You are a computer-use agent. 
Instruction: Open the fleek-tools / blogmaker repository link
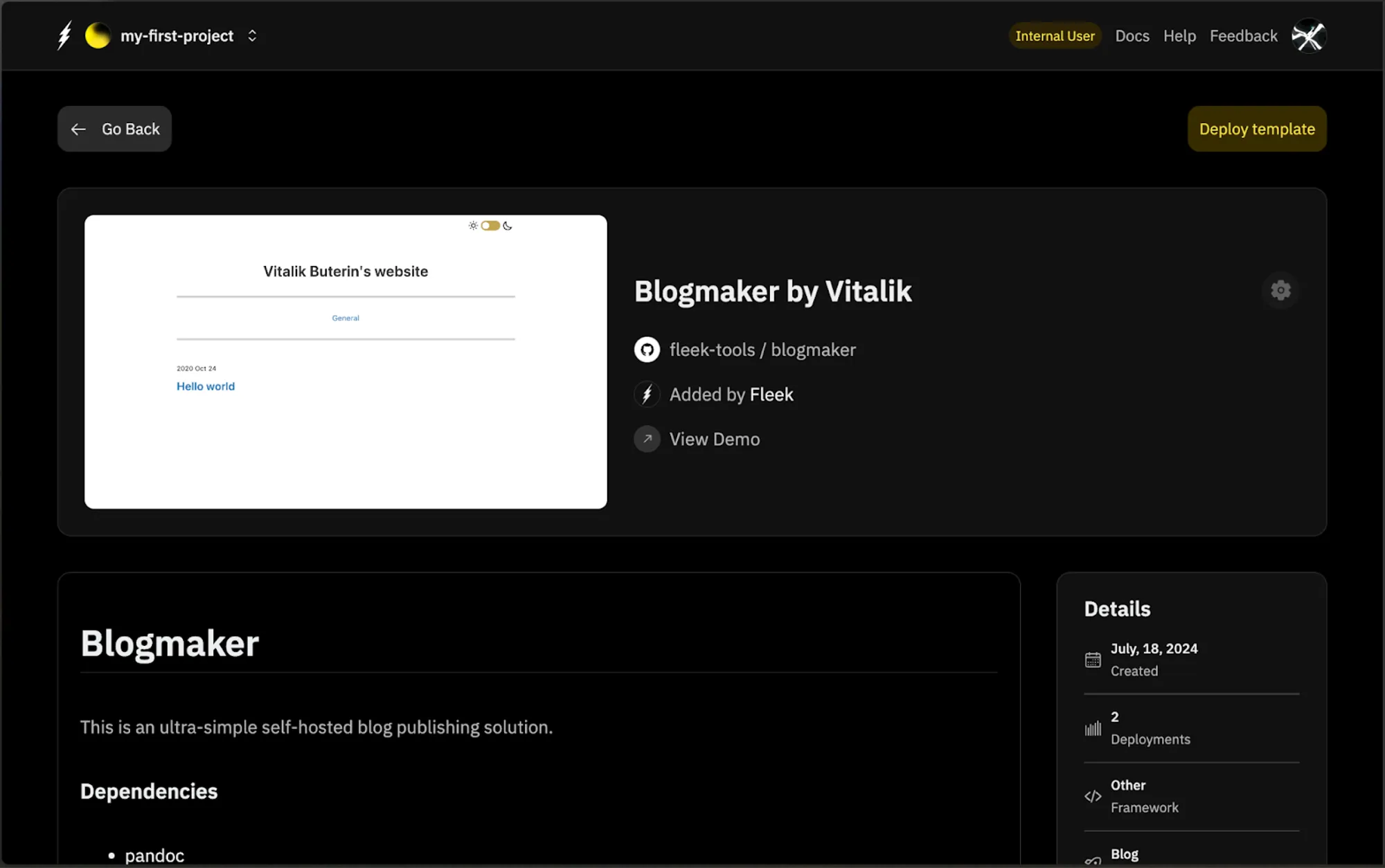[762, 350]
